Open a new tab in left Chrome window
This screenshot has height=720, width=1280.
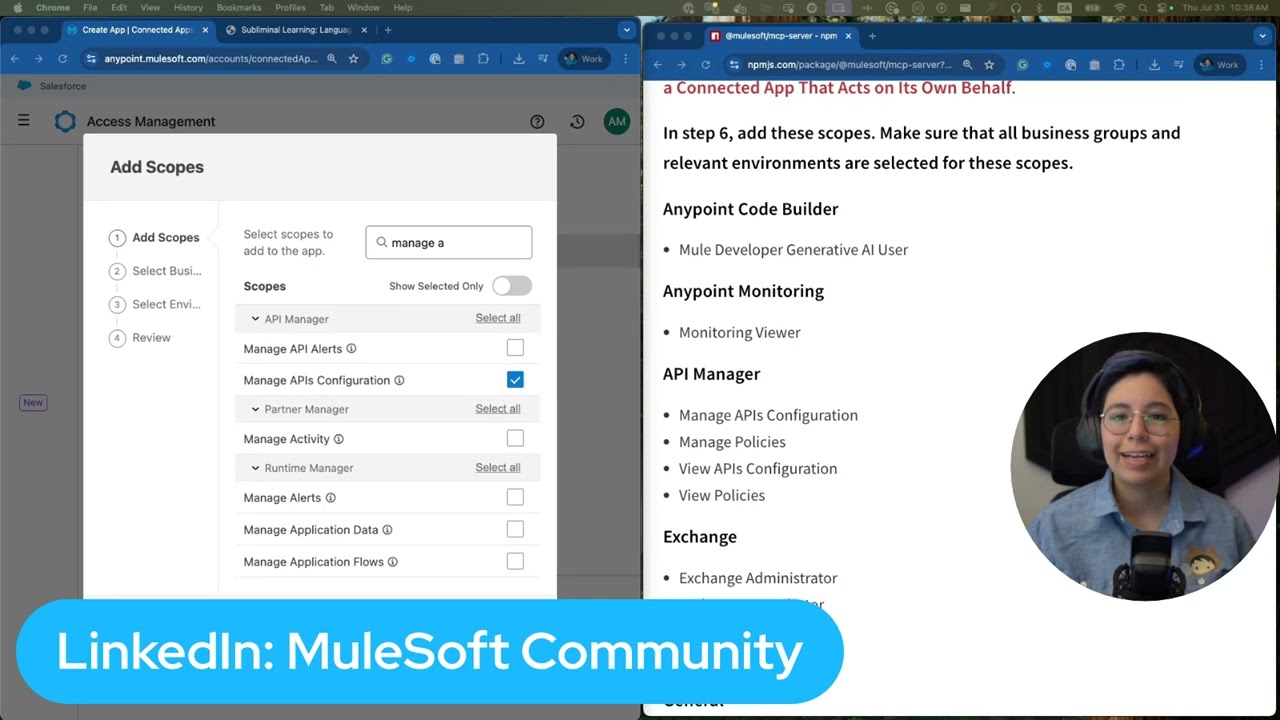388,30
